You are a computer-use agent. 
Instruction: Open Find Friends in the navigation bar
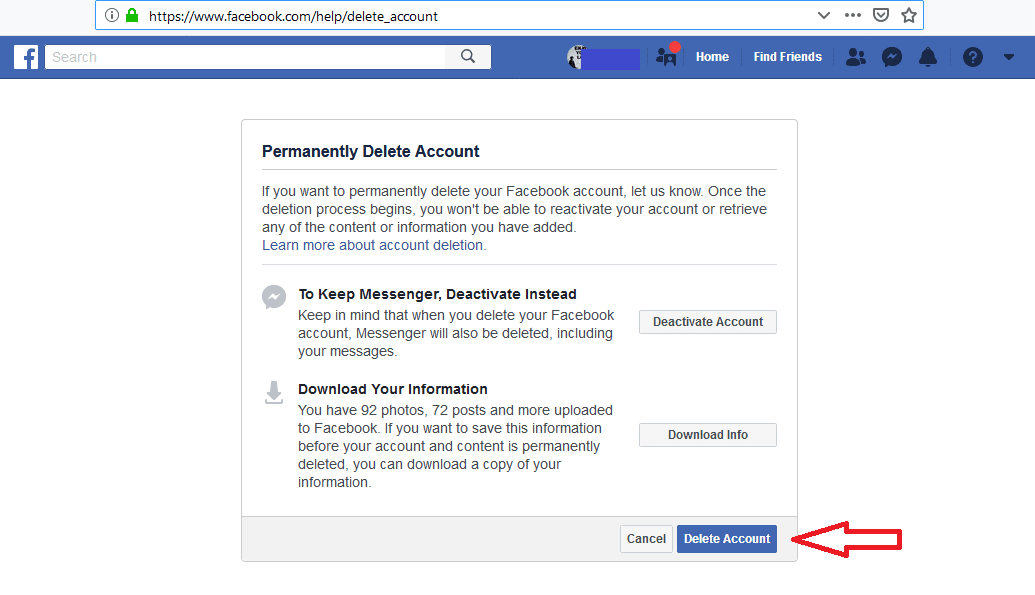point(787,57)
